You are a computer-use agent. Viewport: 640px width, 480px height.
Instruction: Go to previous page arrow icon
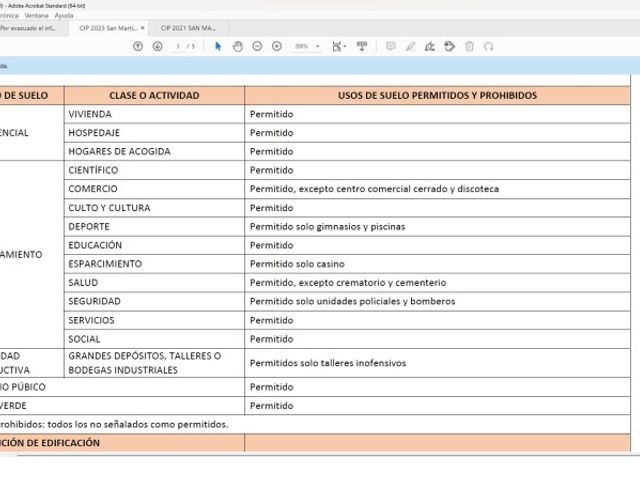tap(138, 47)
